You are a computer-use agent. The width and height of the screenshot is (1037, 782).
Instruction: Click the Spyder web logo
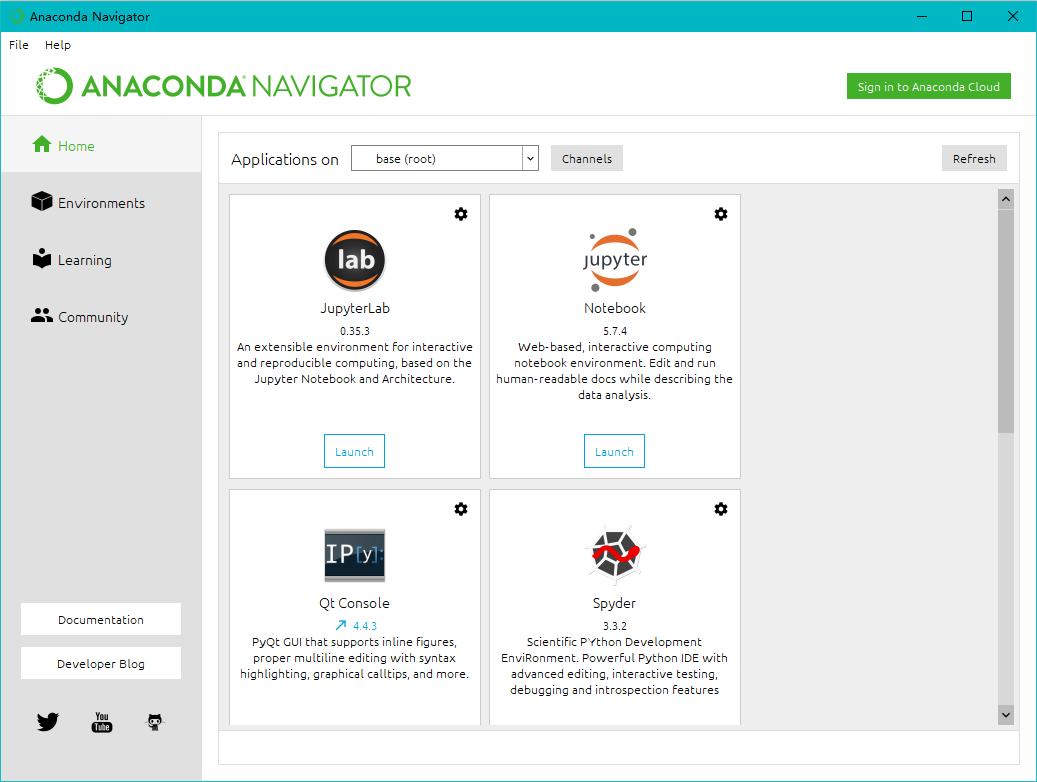tap(615, 555)
